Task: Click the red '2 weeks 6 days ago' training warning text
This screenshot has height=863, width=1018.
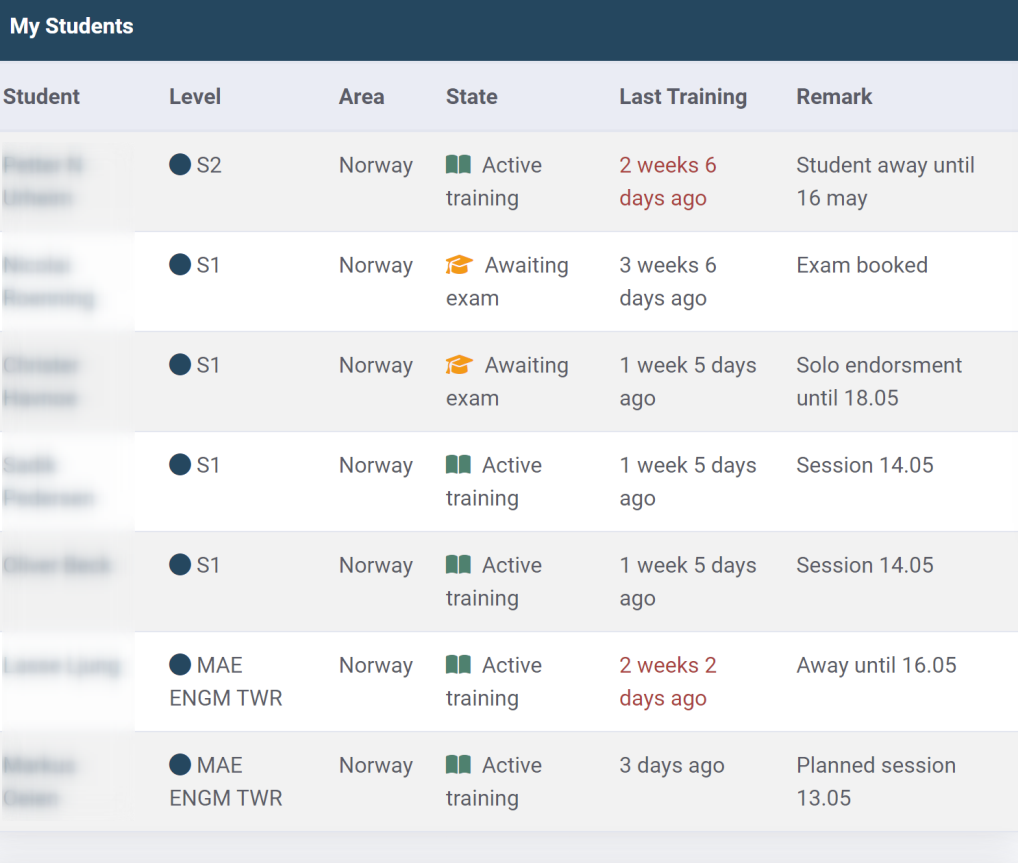Action: tap(668, 181)
